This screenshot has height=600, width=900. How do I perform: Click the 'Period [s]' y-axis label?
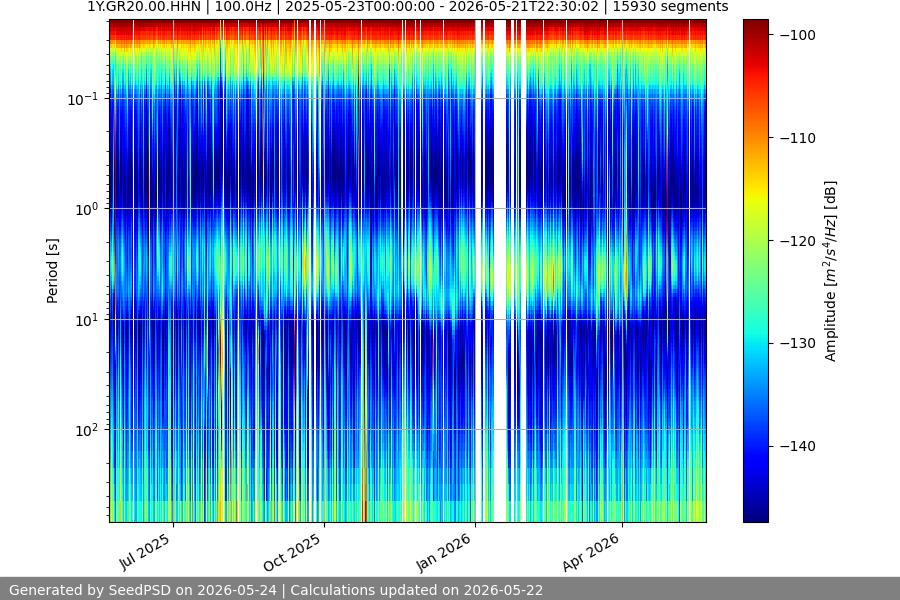(52, 271)
